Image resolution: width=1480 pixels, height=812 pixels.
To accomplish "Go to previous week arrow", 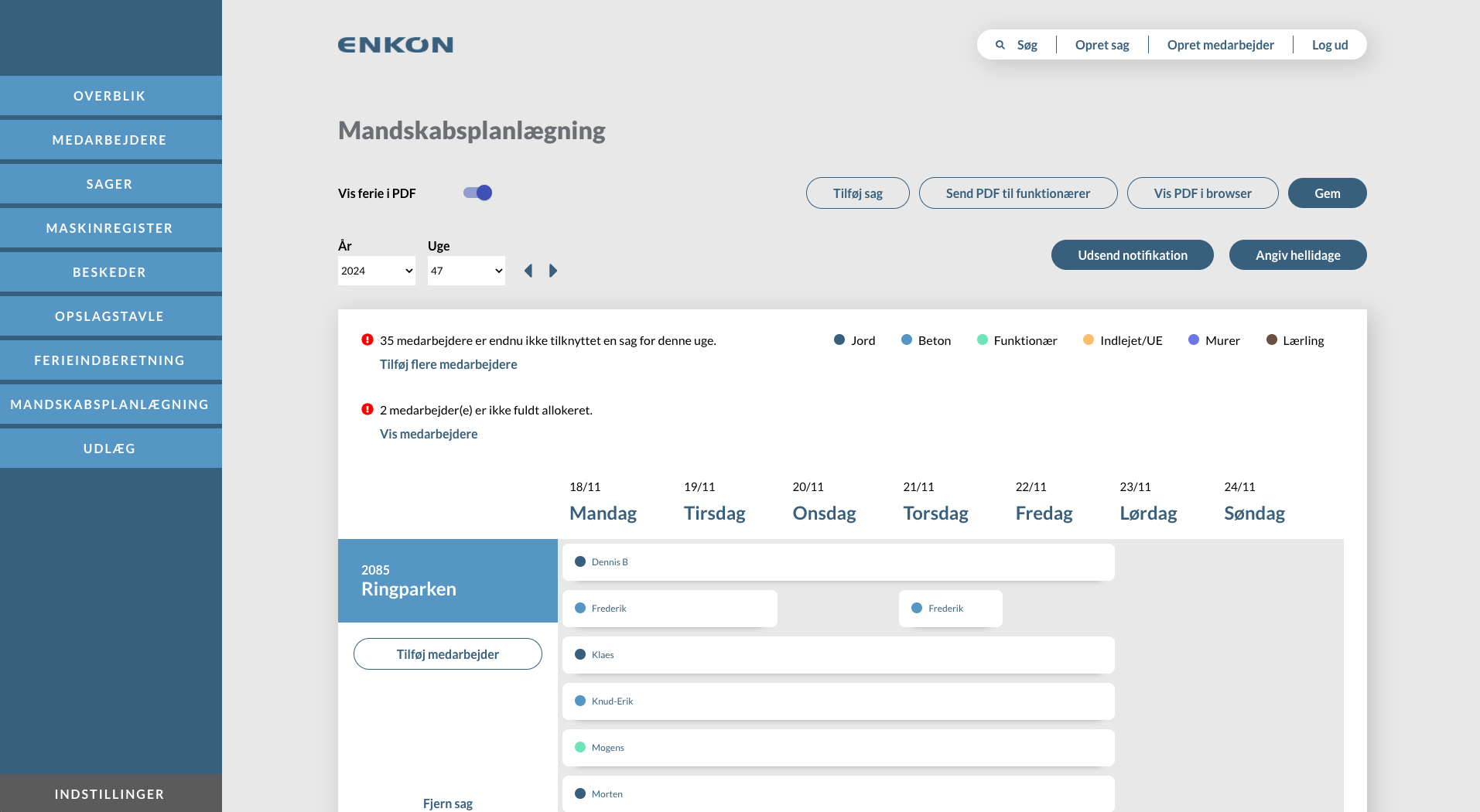I will coord(528,271).
